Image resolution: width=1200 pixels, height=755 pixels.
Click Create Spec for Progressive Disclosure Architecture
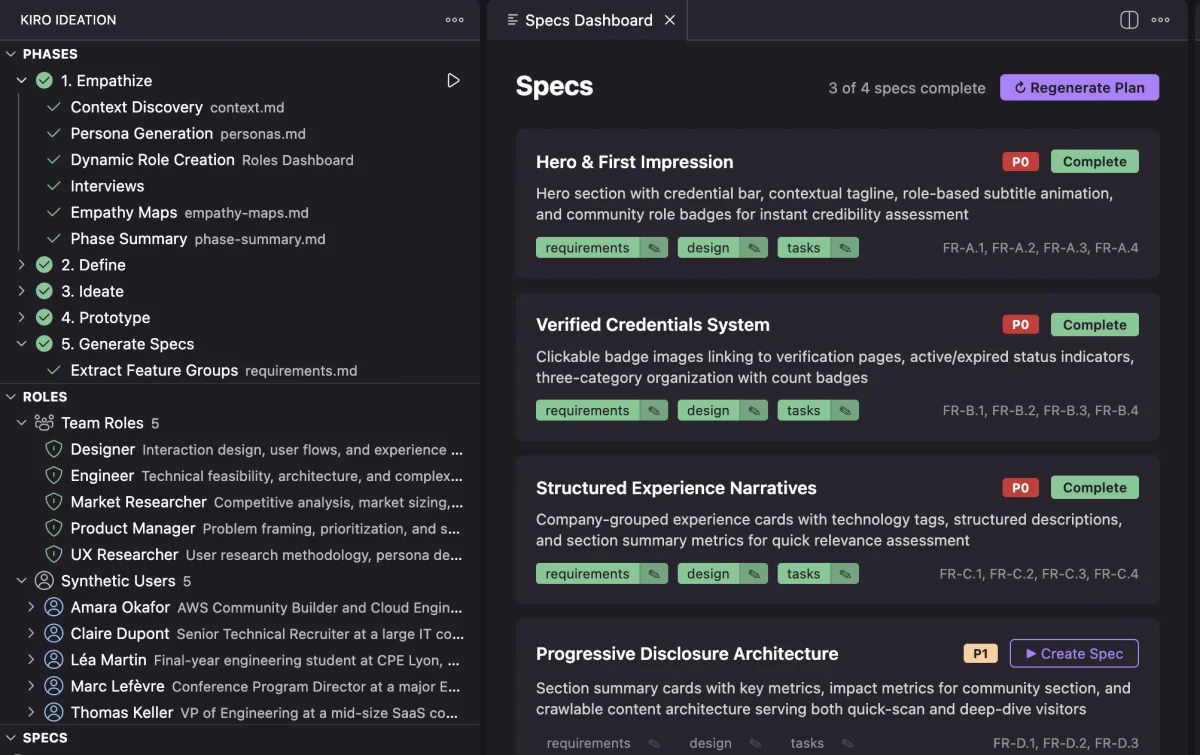(x=1074, y=654)
